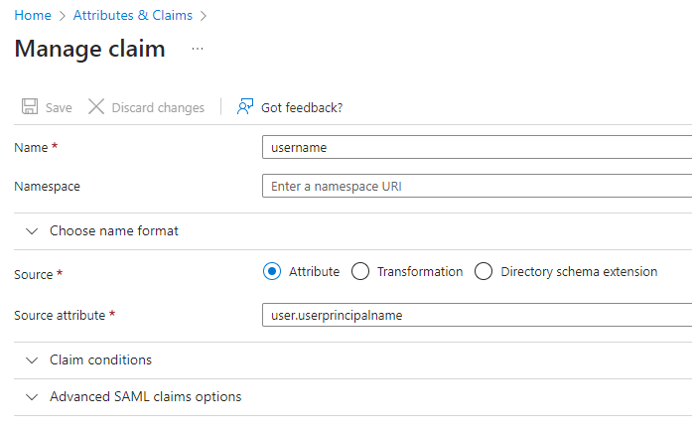Go to the Home breadcrumb
Screen dimensions: 692x429
click(32, 16)
